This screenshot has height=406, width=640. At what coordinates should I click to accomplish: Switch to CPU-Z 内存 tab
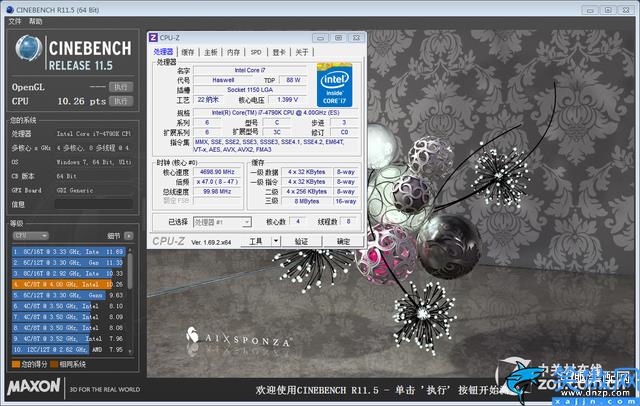233,52
